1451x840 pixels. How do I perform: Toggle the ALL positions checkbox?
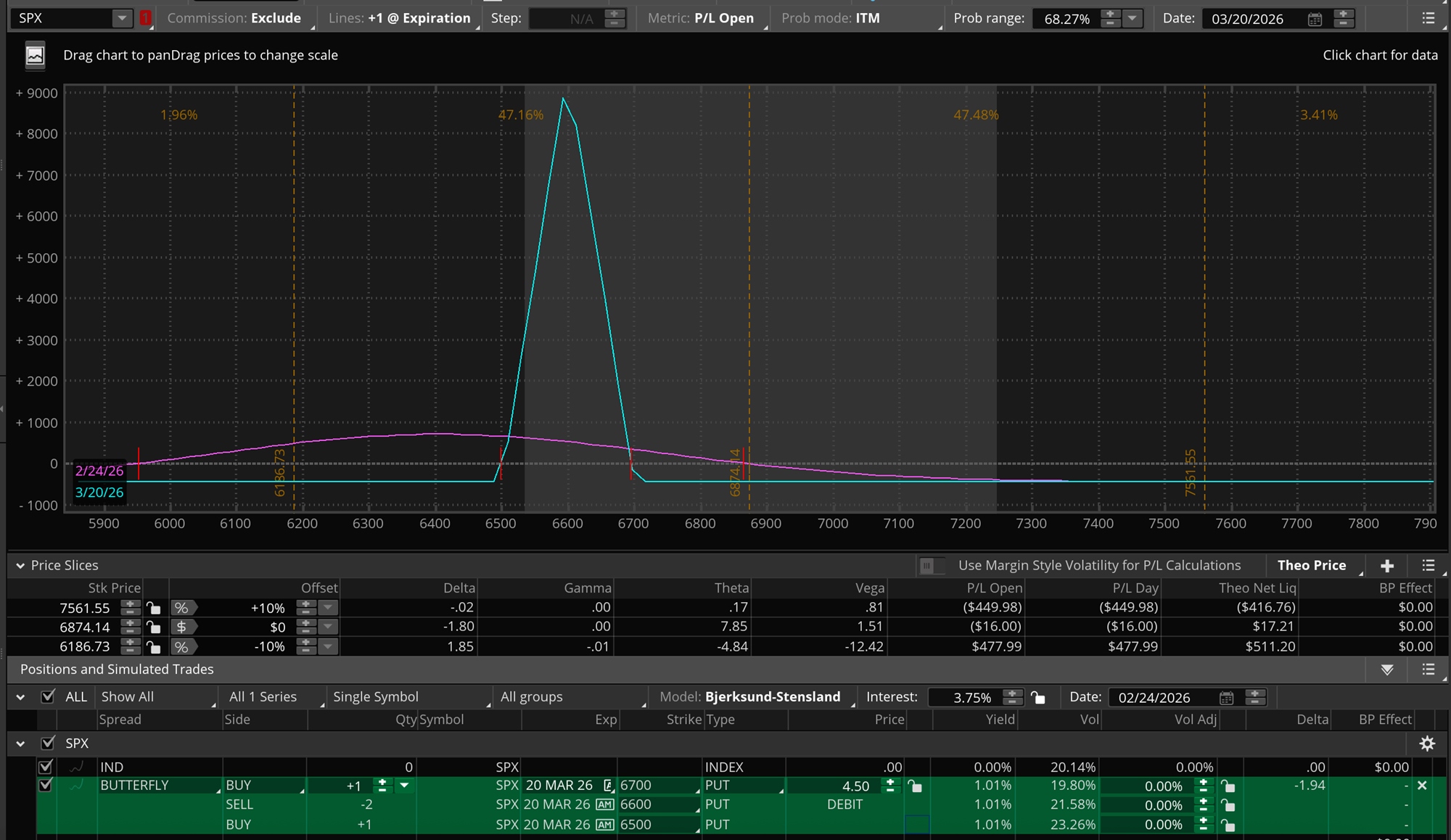(48, 696)
